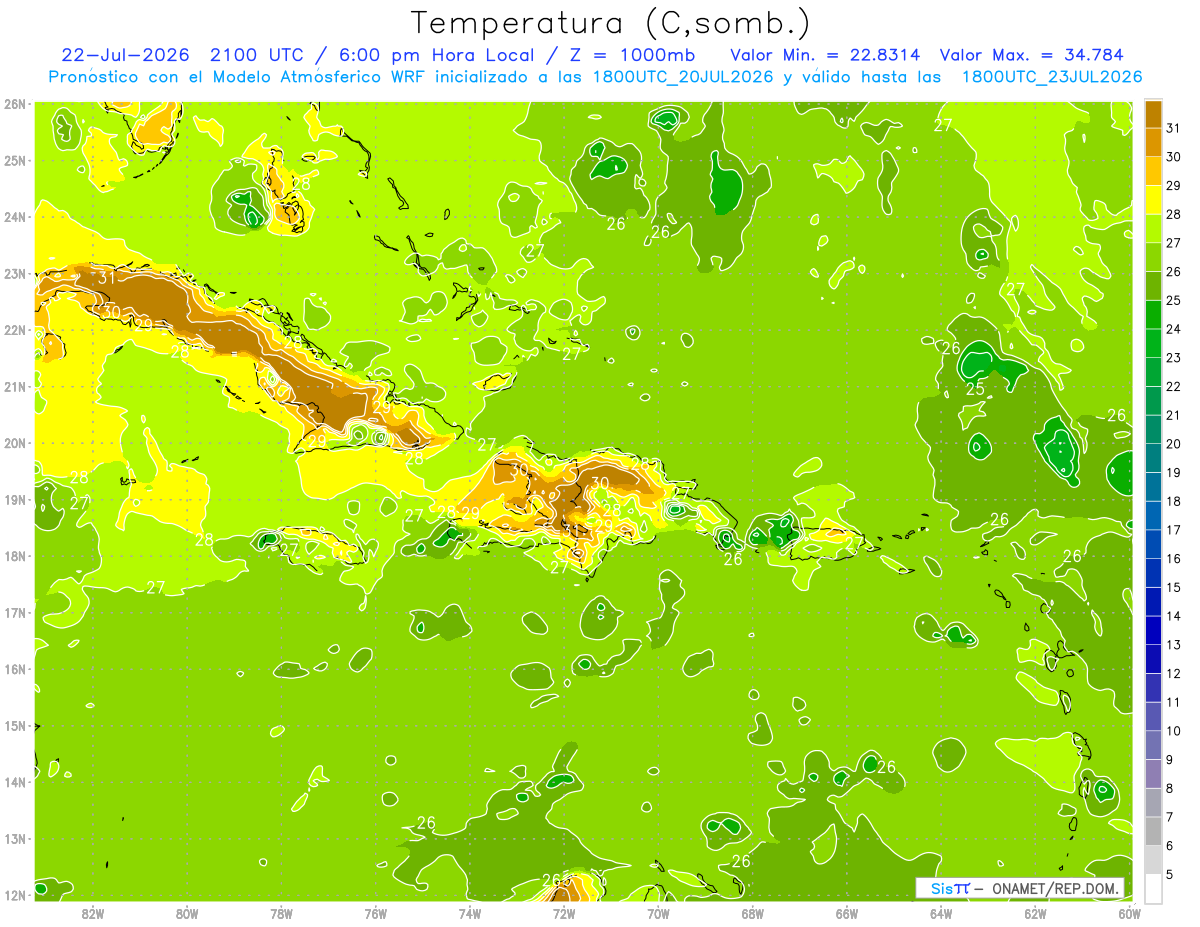Click longitude axis label '82W'
Image resolution: width=1200 pixels, height=927 pixels.
pos(93,913)
